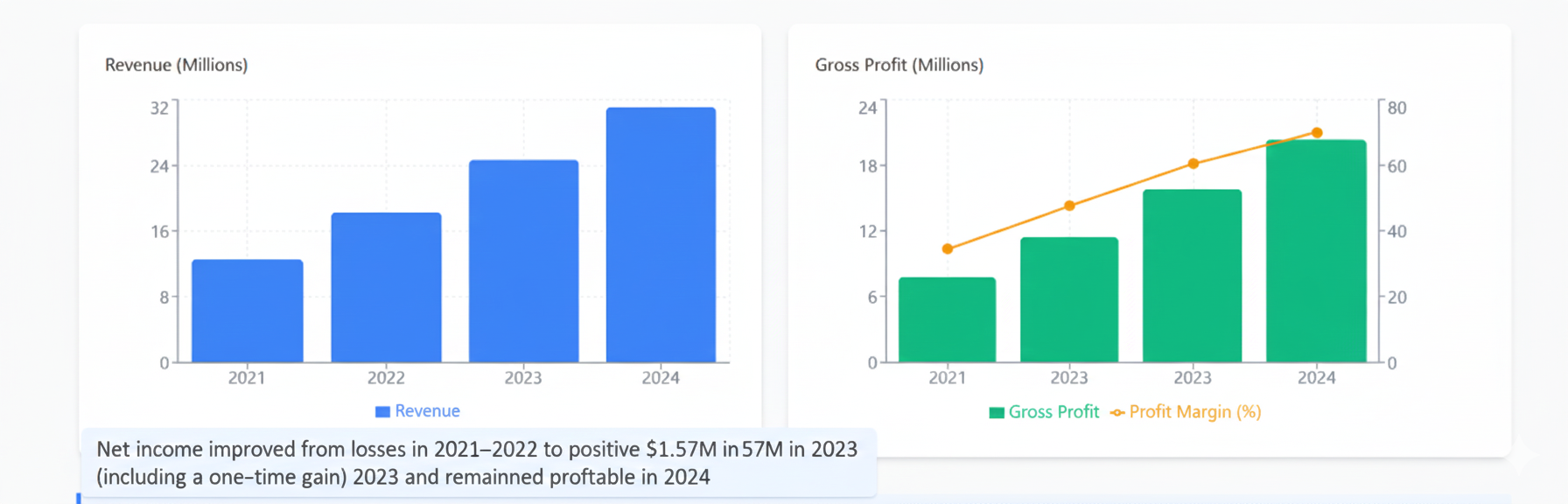Pick the 2024 Profit Margin data point

click(x=1317, y=133)
